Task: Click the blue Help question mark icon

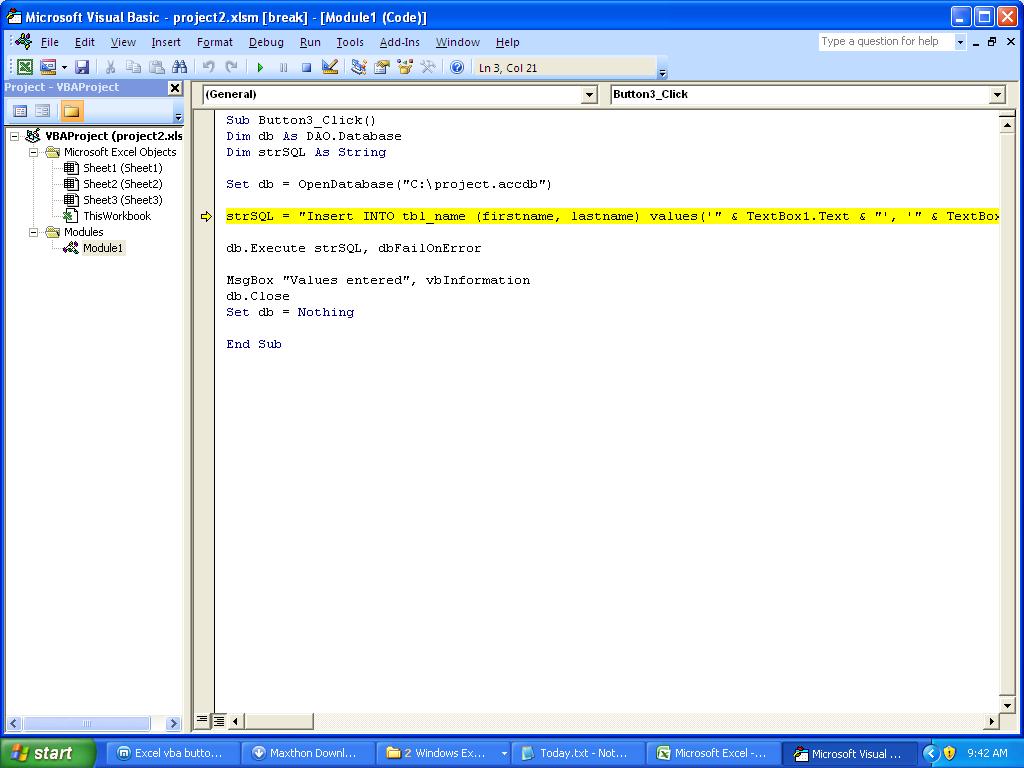Action: point(457,67)
